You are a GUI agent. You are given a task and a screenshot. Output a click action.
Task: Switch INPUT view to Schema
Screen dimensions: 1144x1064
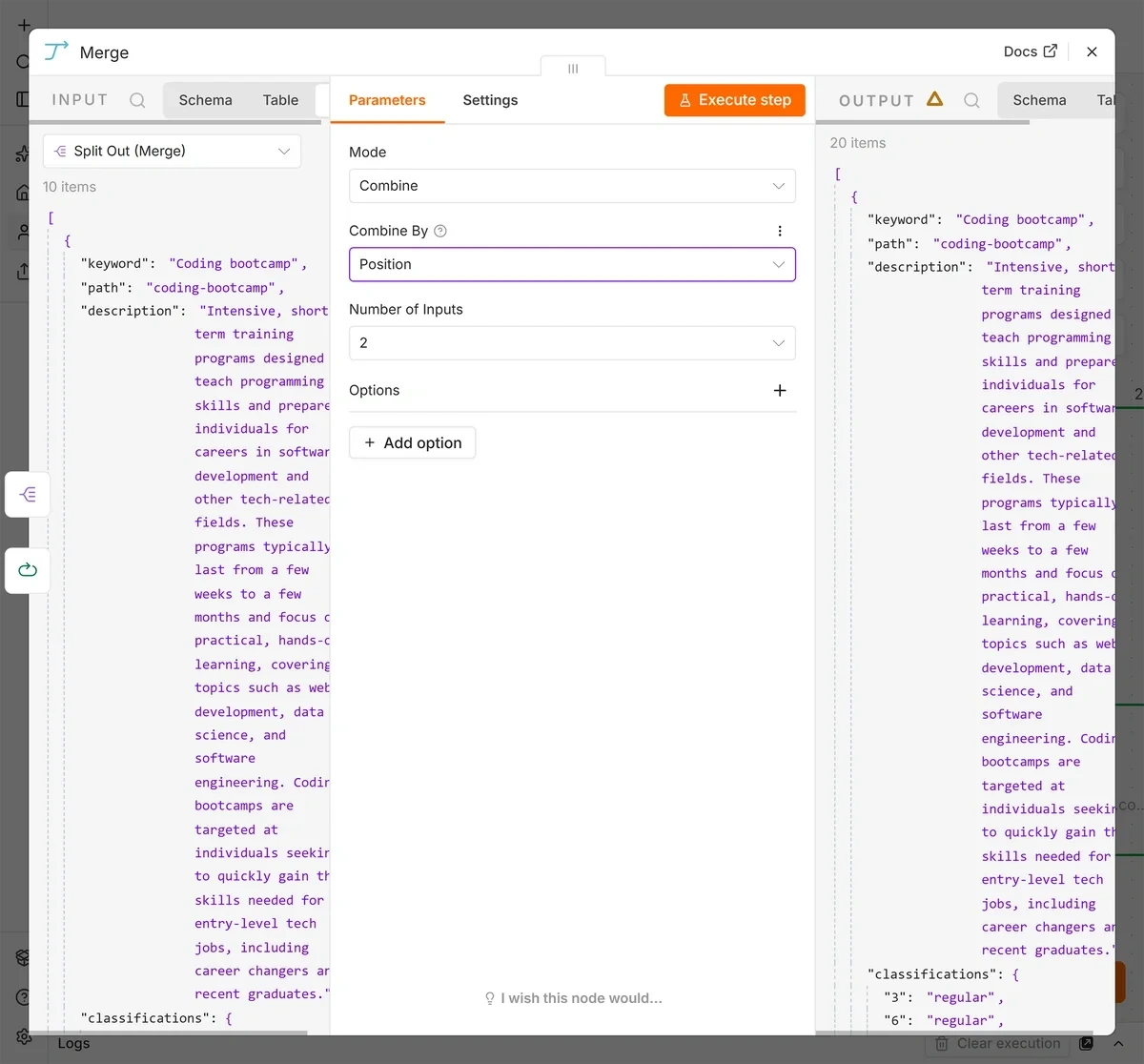click(205, 100)
